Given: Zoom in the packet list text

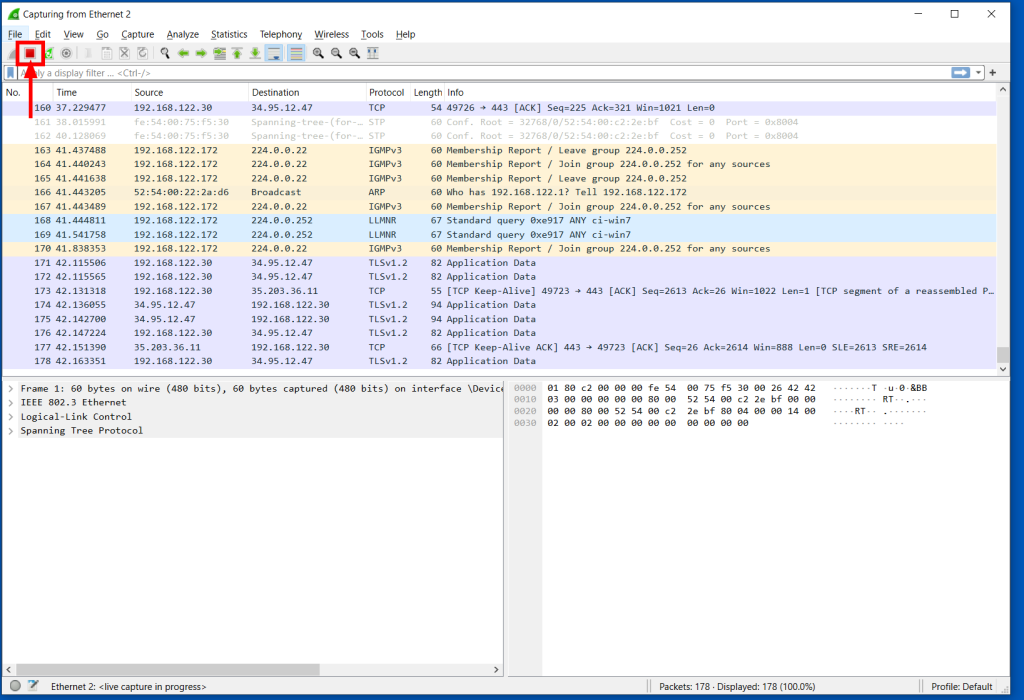Looking at the screenshot, I should (318, 53).
